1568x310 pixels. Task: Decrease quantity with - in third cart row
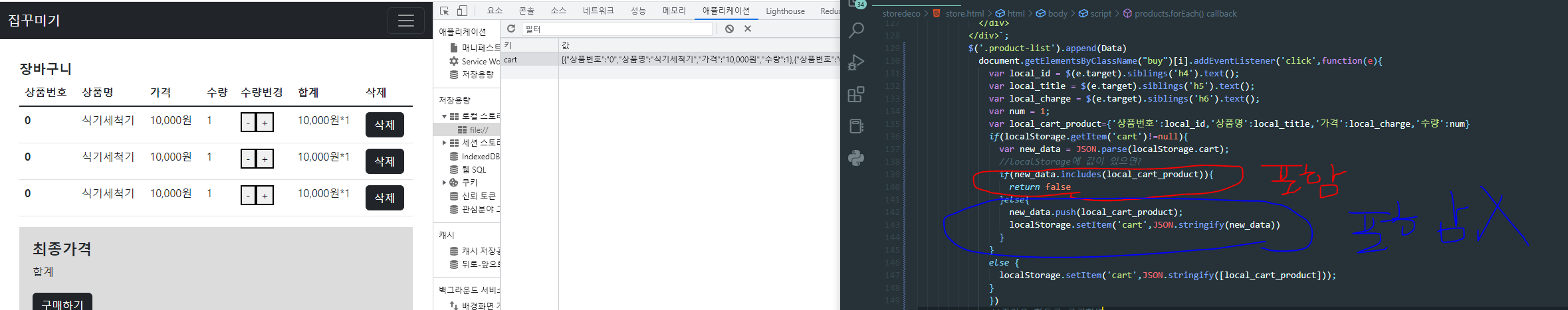click(249, 195)
